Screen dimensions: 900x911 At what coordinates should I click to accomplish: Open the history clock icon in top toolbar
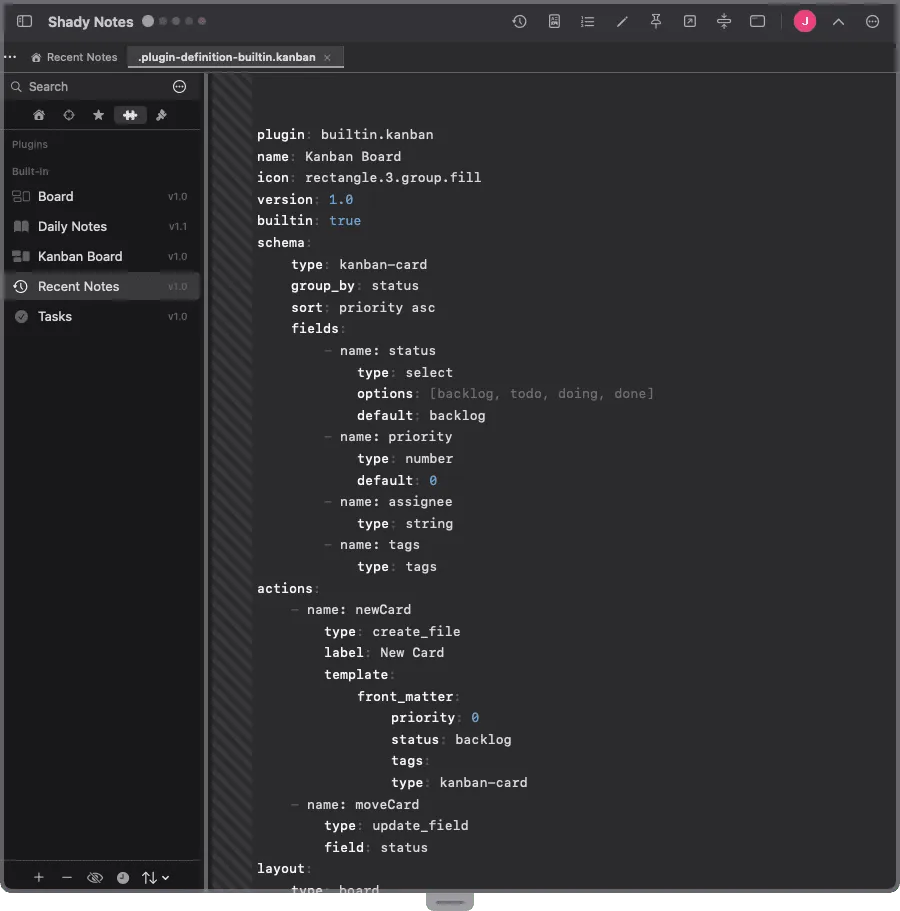(519, 21)
